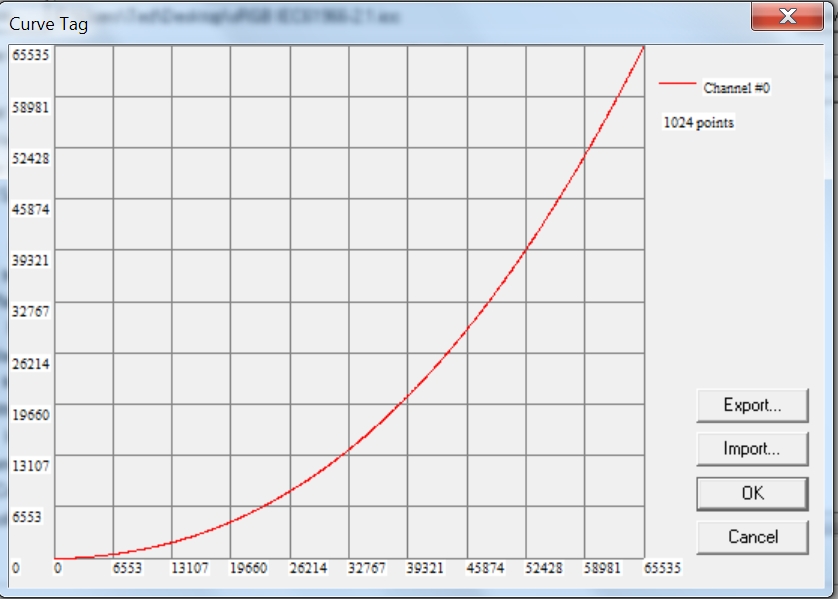
Task: Confirm the curve with OK
Action: tap(752, 493)
